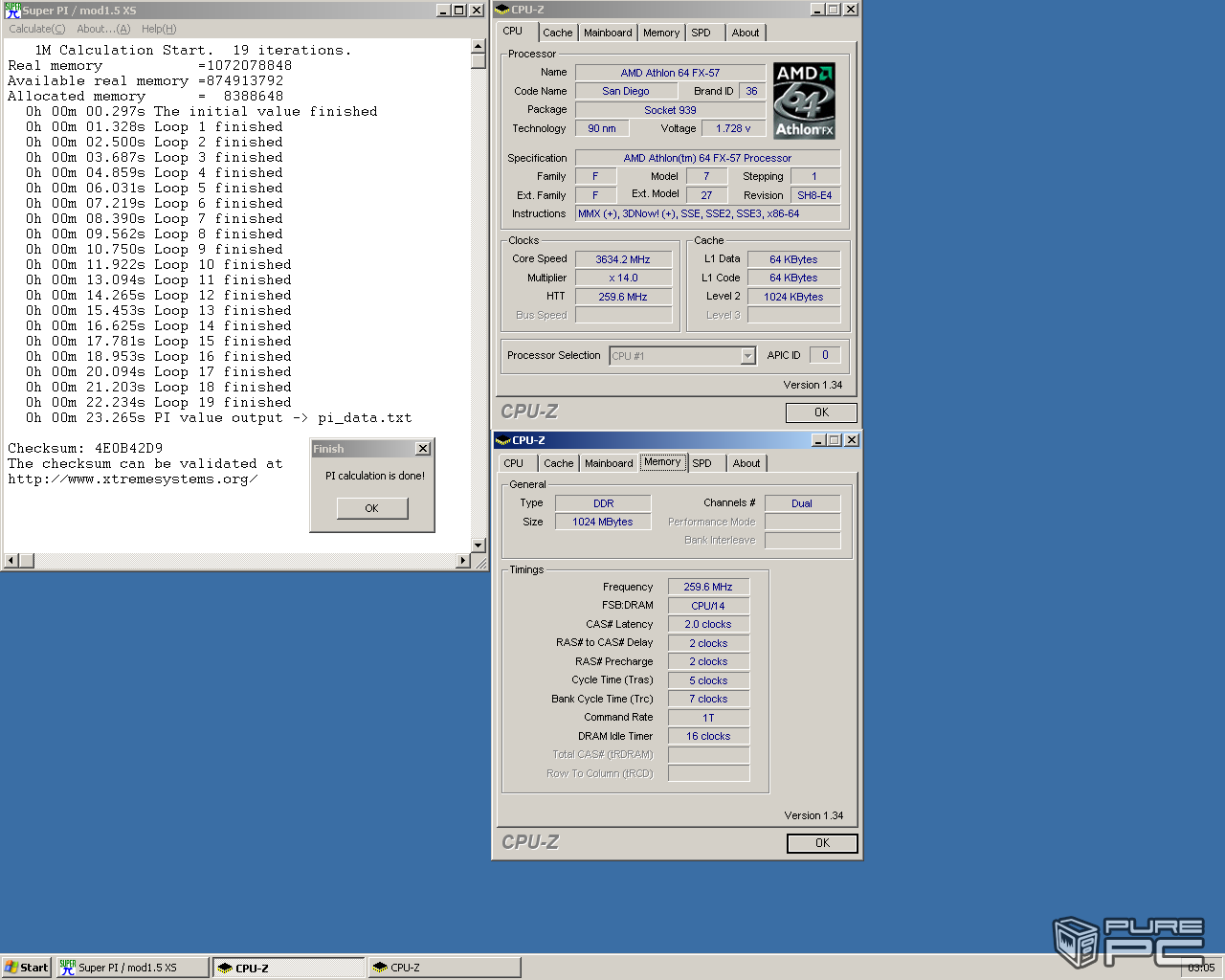1225x980 pixels.
Task: Open the Processor Selection dropdown
Action: click(x=747, y=356)
